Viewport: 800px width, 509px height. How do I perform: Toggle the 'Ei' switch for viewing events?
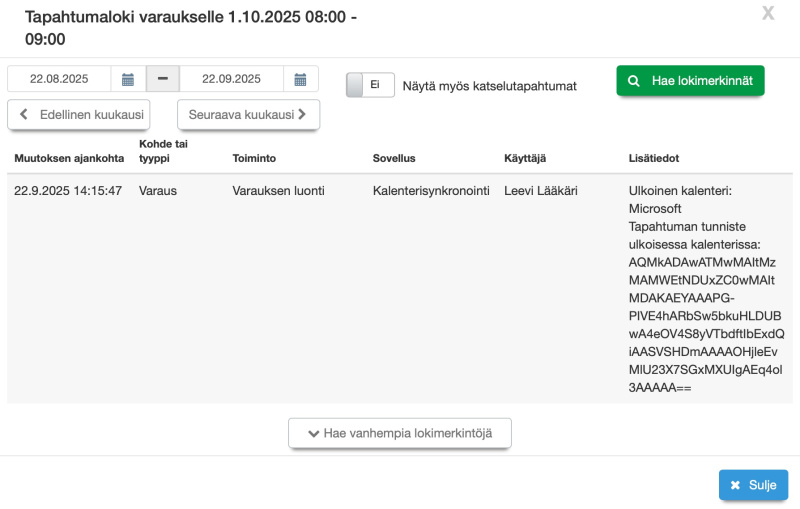click(370, 85)
